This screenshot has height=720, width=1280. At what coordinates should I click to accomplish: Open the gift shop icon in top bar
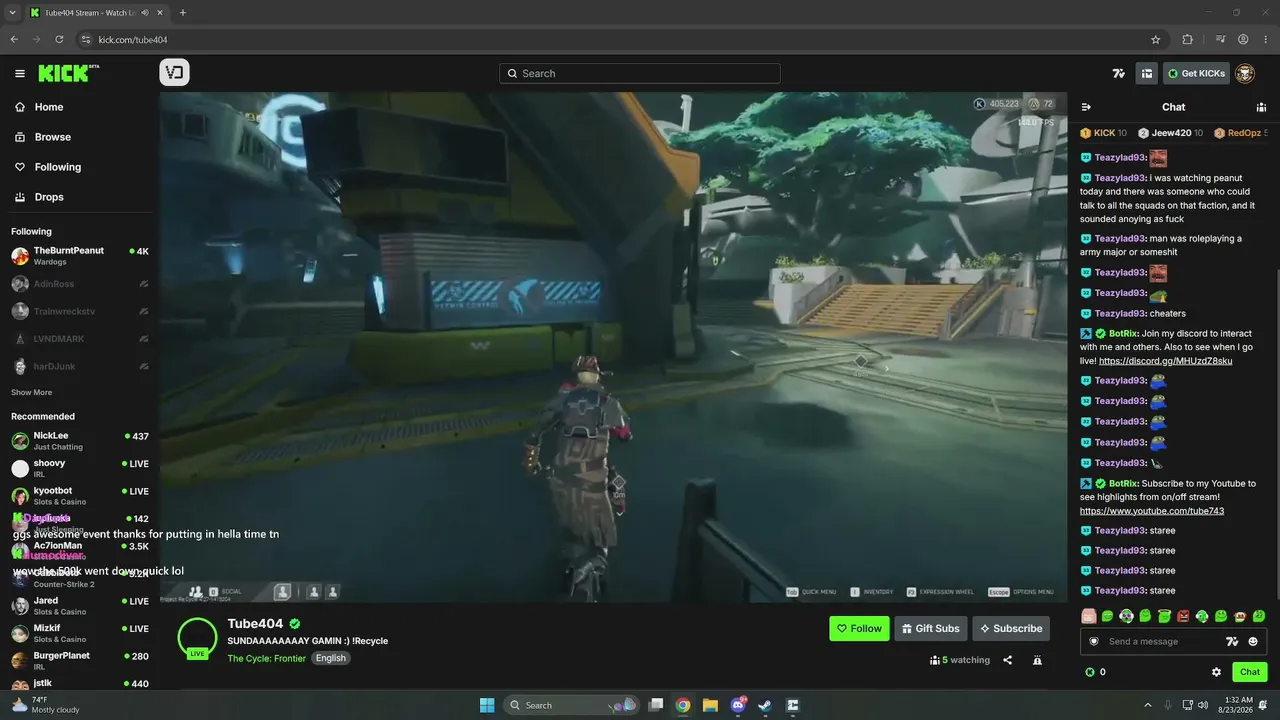coord(1147,73)
